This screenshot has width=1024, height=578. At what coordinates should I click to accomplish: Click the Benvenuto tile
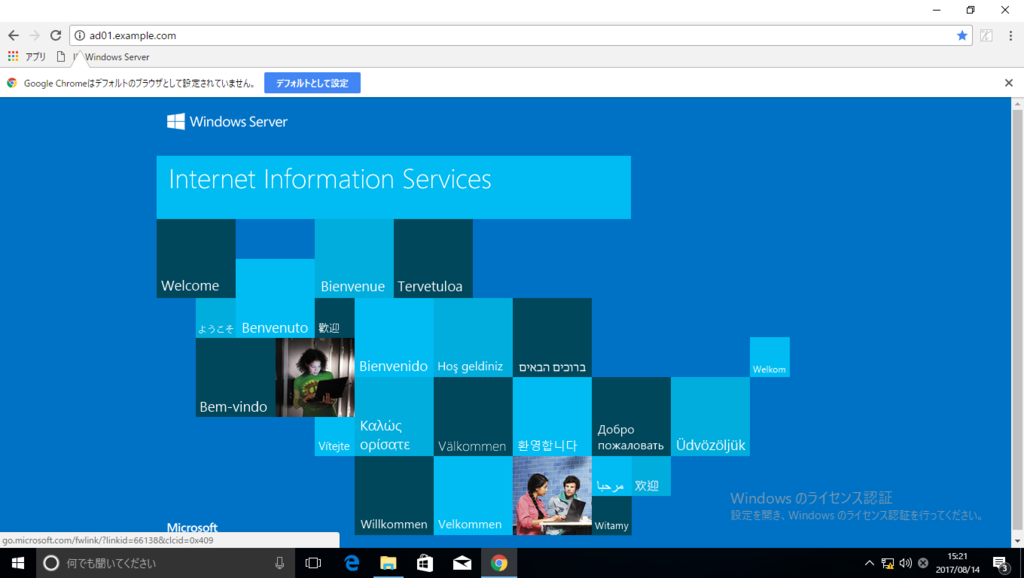(x=275, y=298)
